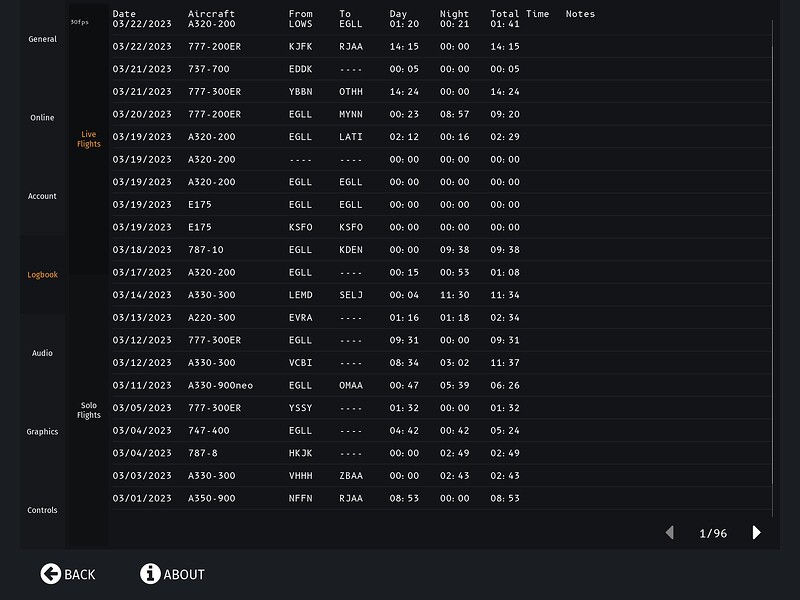Click the Back arrow icon
This screenshot has height=600, width=800.
pyautogui.click(x=51, y=573)
